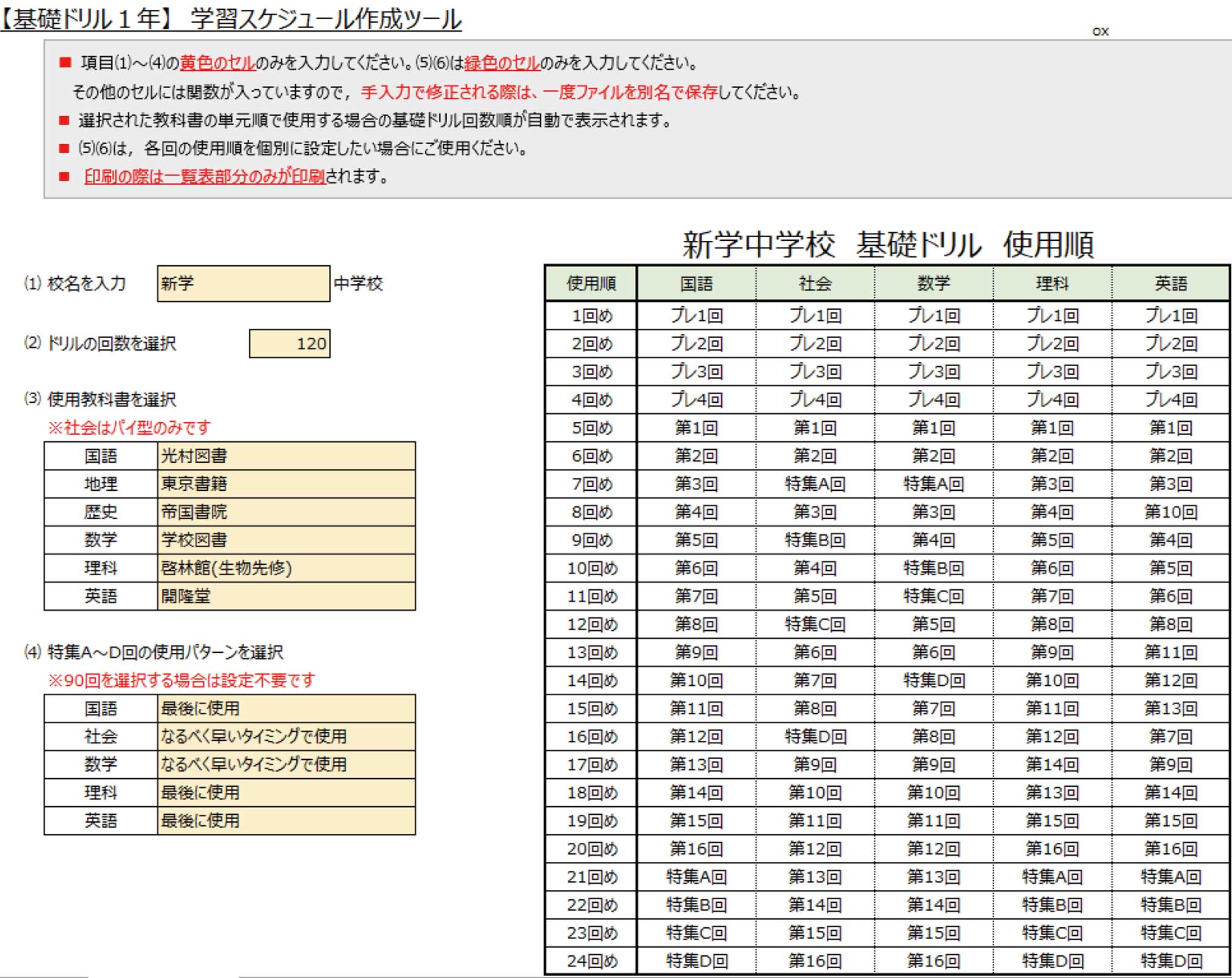Click the 中学校 suffix text
Viewport: 1232px width, 978px height.
pyautogui.click(x=359, y=284)
